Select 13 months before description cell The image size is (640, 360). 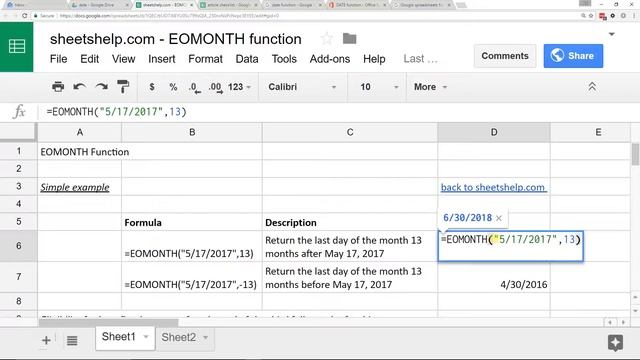pos(350,277)
